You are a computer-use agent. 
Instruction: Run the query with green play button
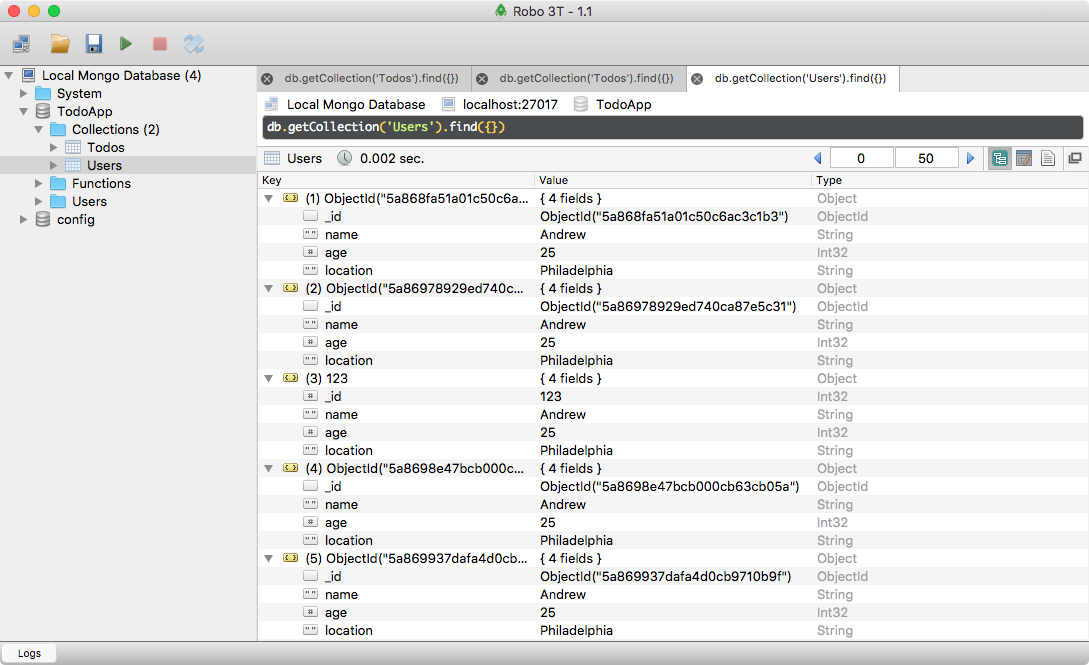click(126, 43)
